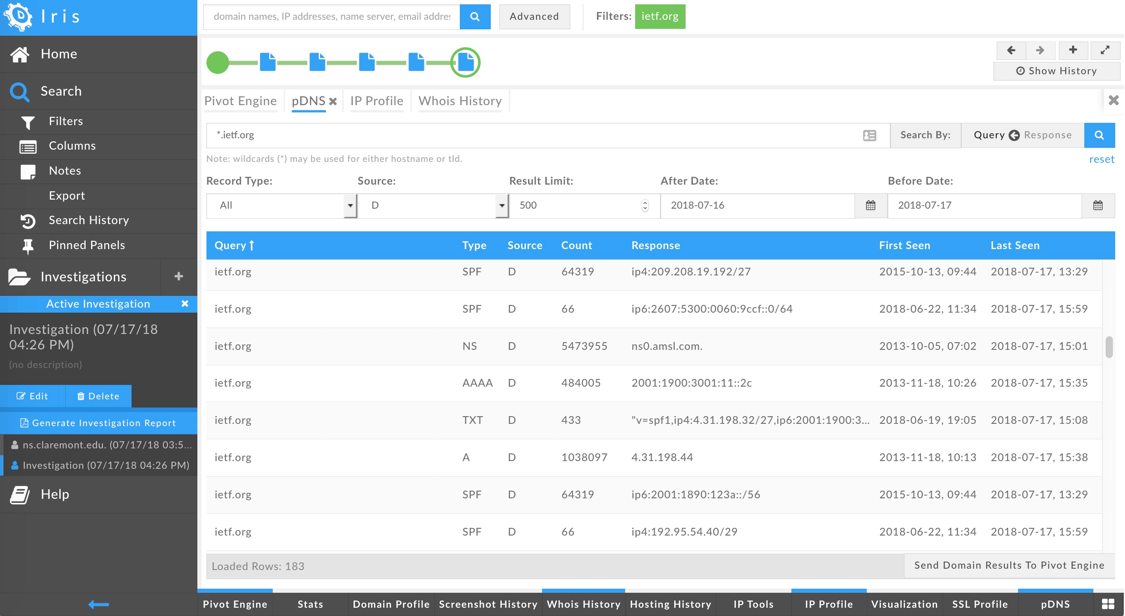
Task: Click the ns0.amsl.com. response cell
Action: coord(667,346)
